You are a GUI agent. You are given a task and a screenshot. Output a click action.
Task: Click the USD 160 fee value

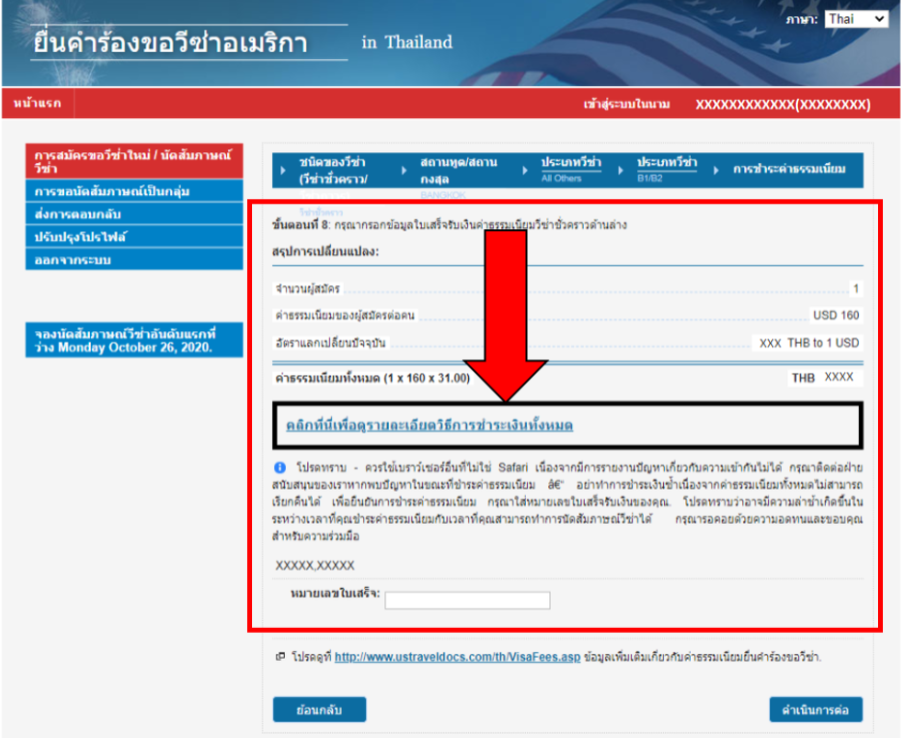[x=836, y=315]
